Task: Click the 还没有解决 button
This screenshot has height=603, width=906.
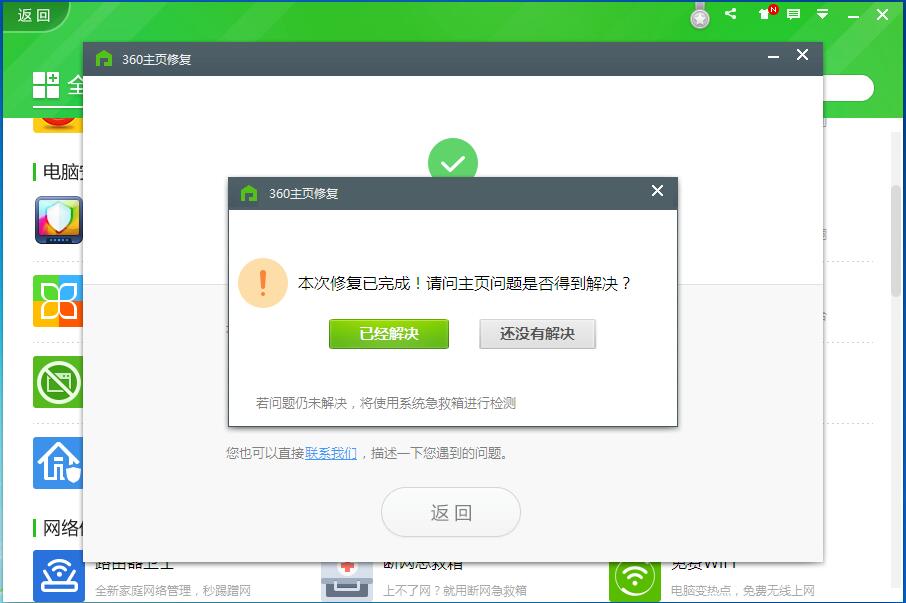Action: [x=537, y=333]
